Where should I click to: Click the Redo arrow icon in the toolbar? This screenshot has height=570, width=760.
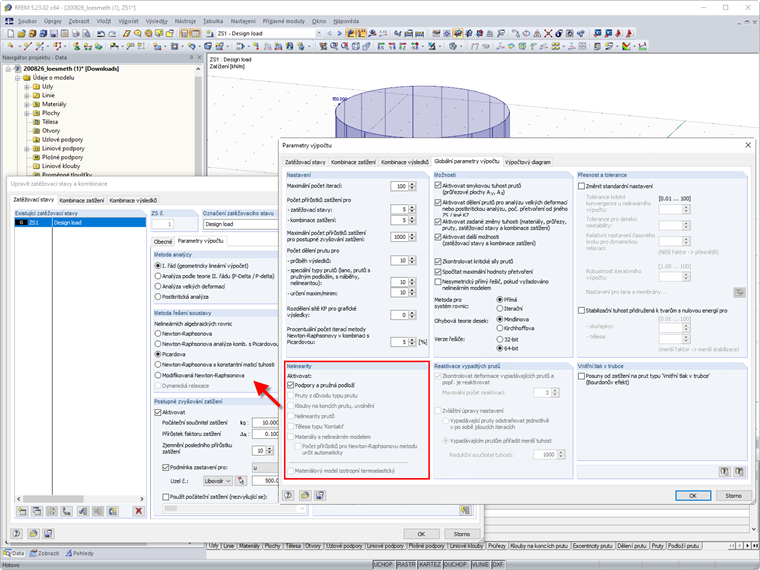[112, 33]
